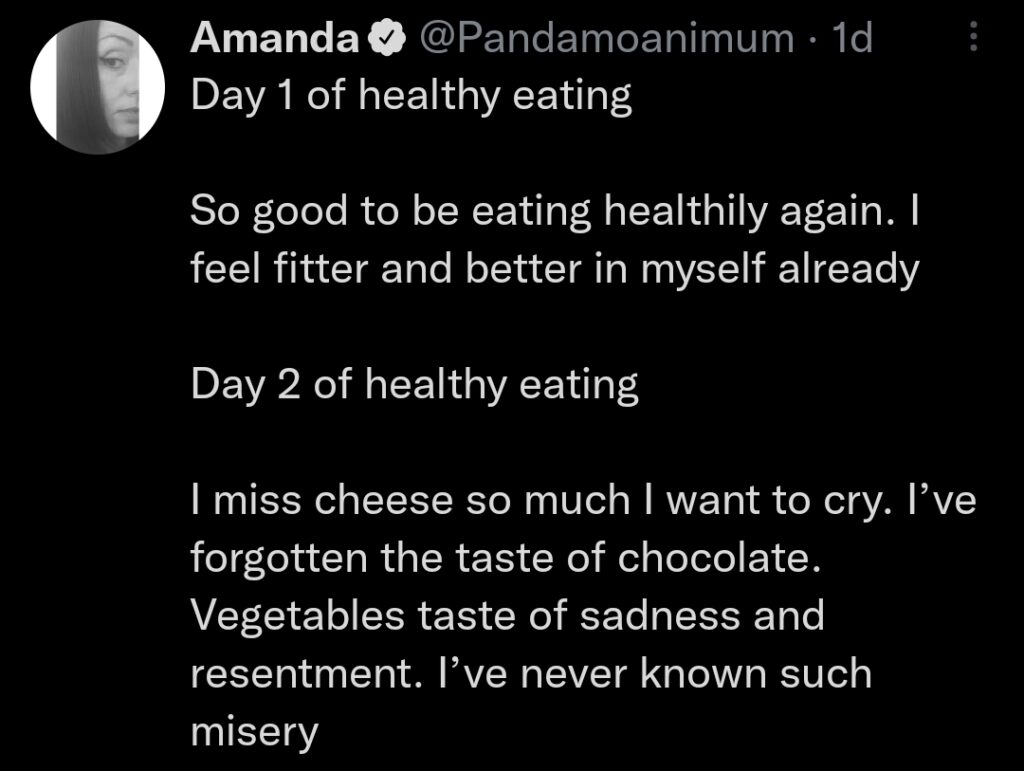1024x771 pixels.
Task: Click the line starting 'I miss cheese so much'
Action: [583, 501]
